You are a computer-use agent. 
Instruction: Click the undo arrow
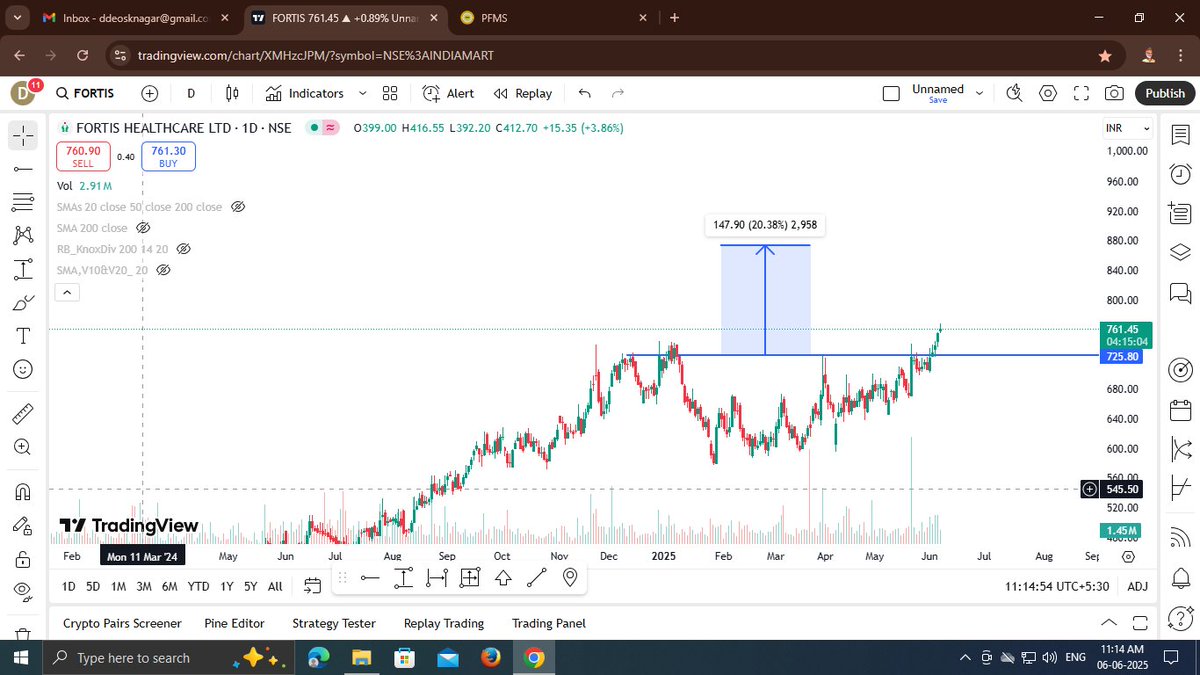pos(585,93)
